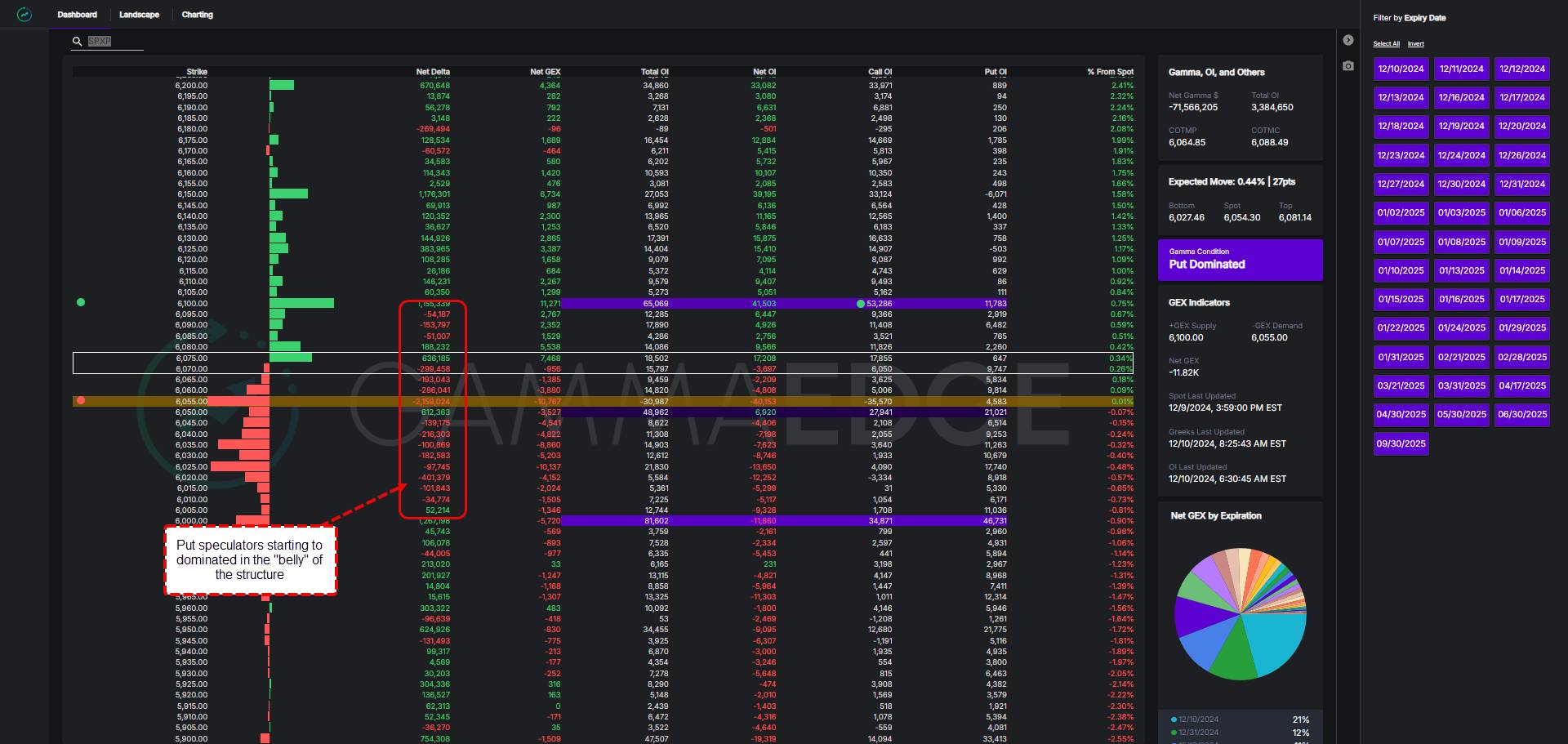
Task: Click the green dot marker beside 6,100.00 strike
Action: (81, 302)
